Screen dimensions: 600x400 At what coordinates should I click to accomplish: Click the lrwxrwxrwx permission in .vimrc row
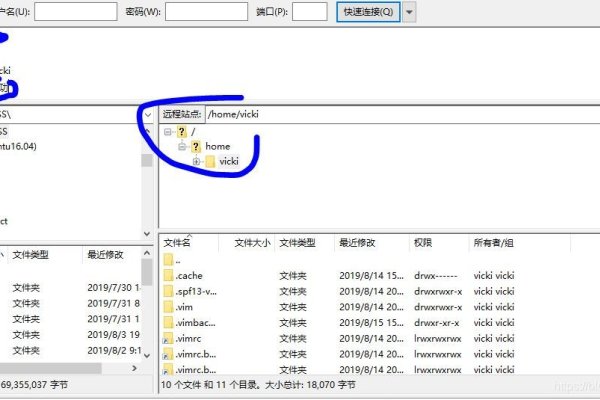(438, 338)
